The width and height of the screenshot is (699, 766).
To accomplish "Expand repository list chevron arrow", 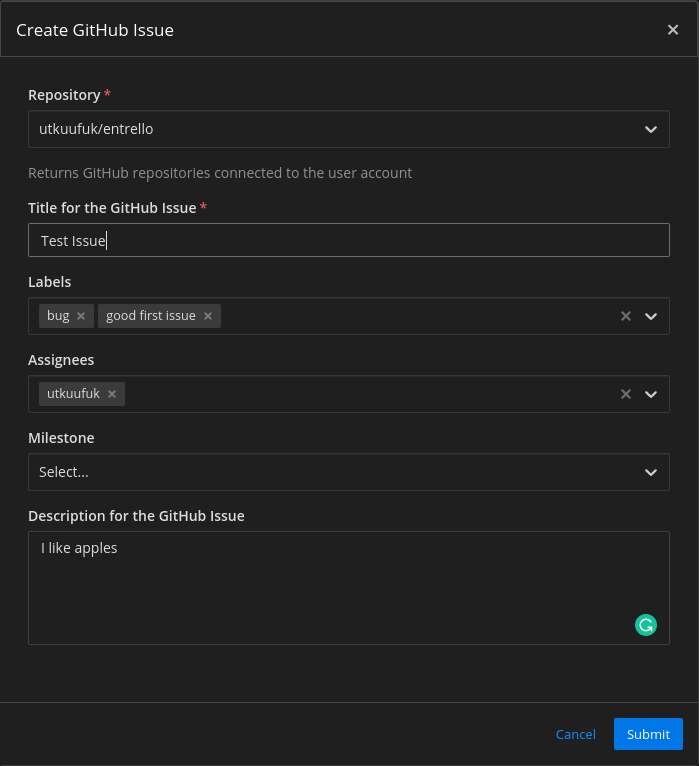I will pyautogui.click(x=651, y=129).
